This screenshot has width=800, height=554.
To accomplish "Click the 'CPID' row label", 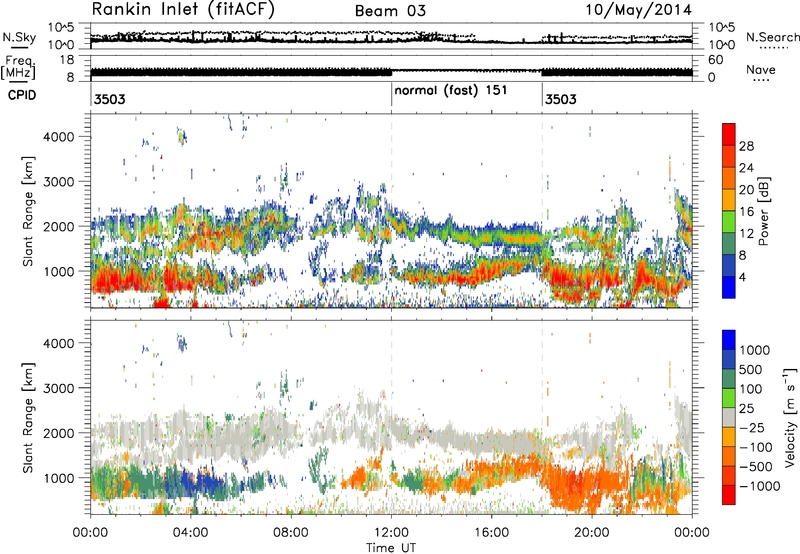I will (22, 95).
